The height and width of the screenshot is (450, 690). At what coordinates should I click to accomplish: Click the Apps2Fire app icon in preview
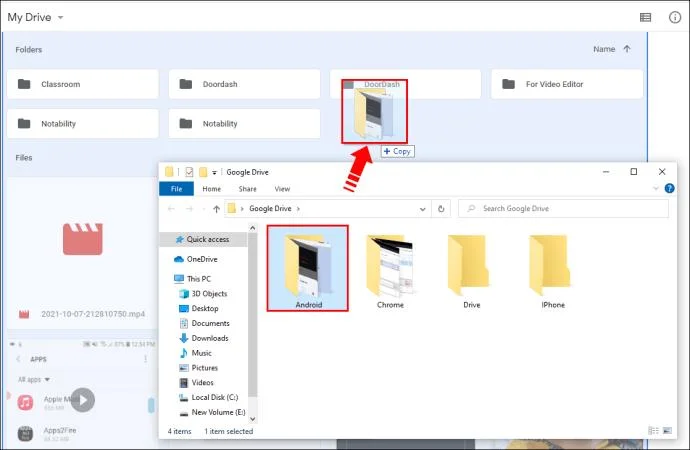[25, 433]
